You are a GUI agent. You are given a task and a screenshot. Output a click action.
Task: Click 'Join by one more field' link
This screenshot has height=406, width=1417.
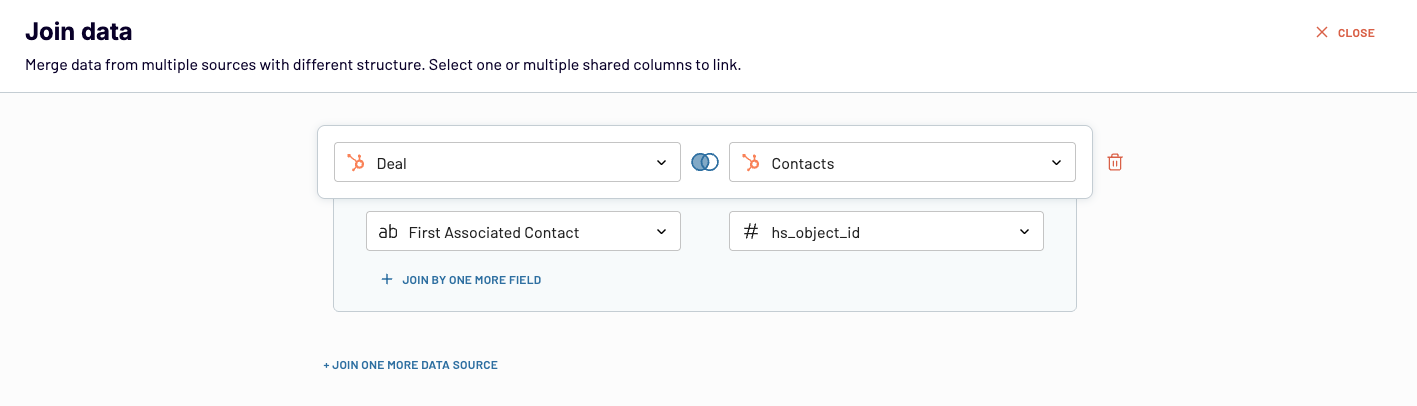click(x=471, y=280)
